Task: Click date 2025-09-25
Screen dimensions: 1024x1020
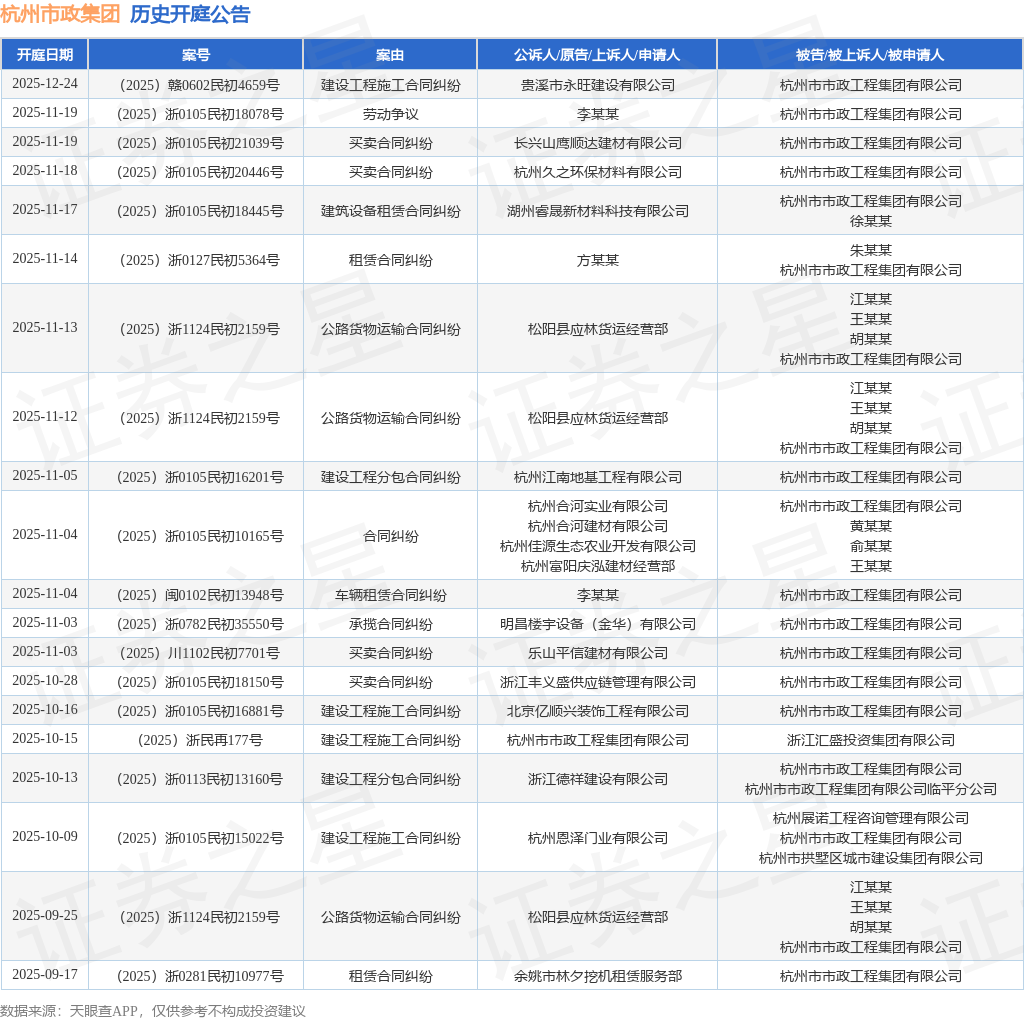Action: 44,916
